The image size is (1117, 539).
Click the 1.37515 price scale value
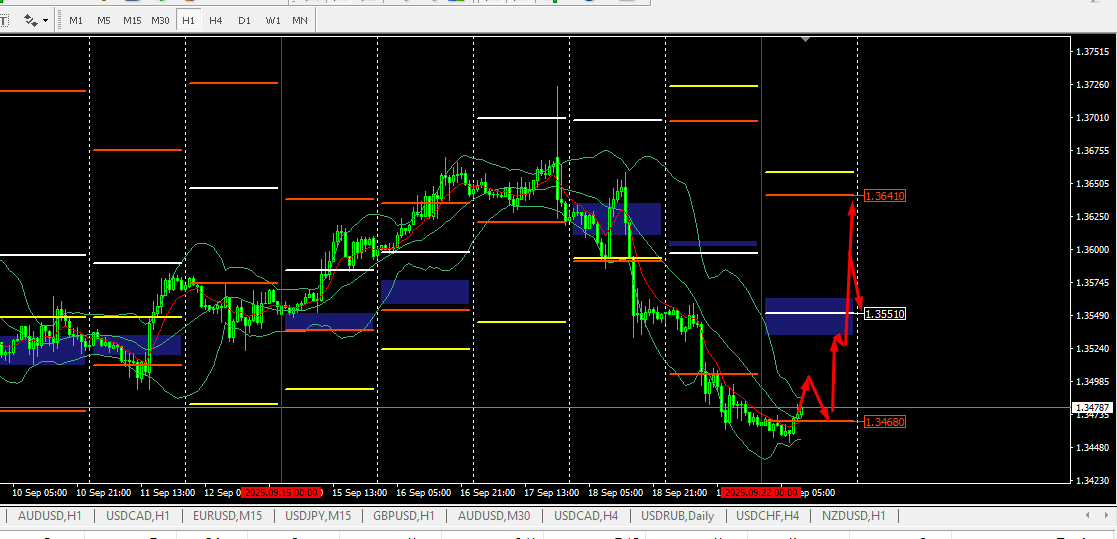[1093, 52]
